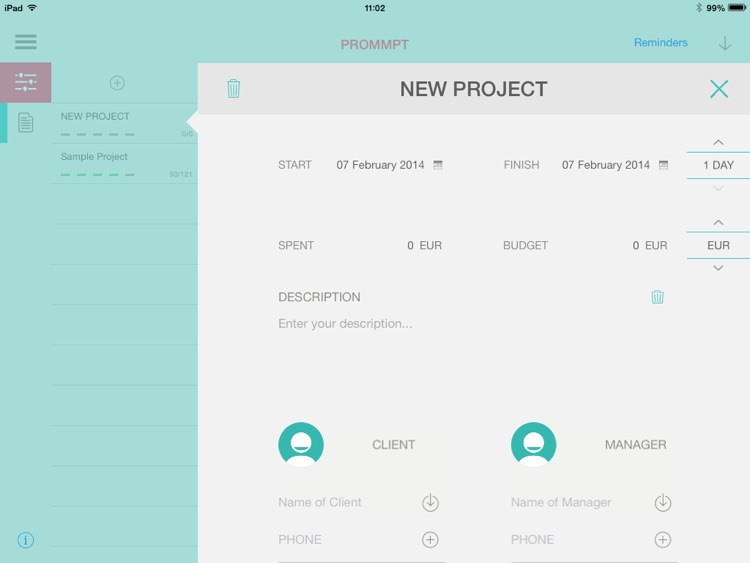Viewport: 750px width, 563px height.
Task: Import client name with download arrow icon
Action: pos(430,502)
